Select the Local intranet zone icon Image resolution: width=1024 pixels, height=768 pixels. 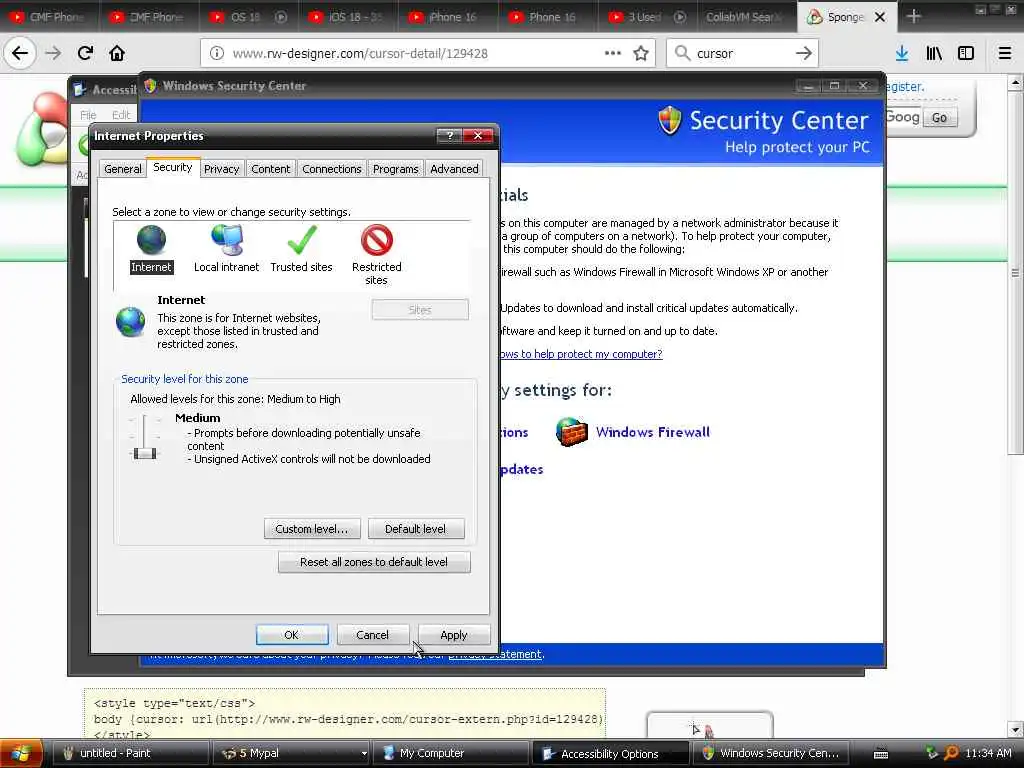click(x=227, y=240)
